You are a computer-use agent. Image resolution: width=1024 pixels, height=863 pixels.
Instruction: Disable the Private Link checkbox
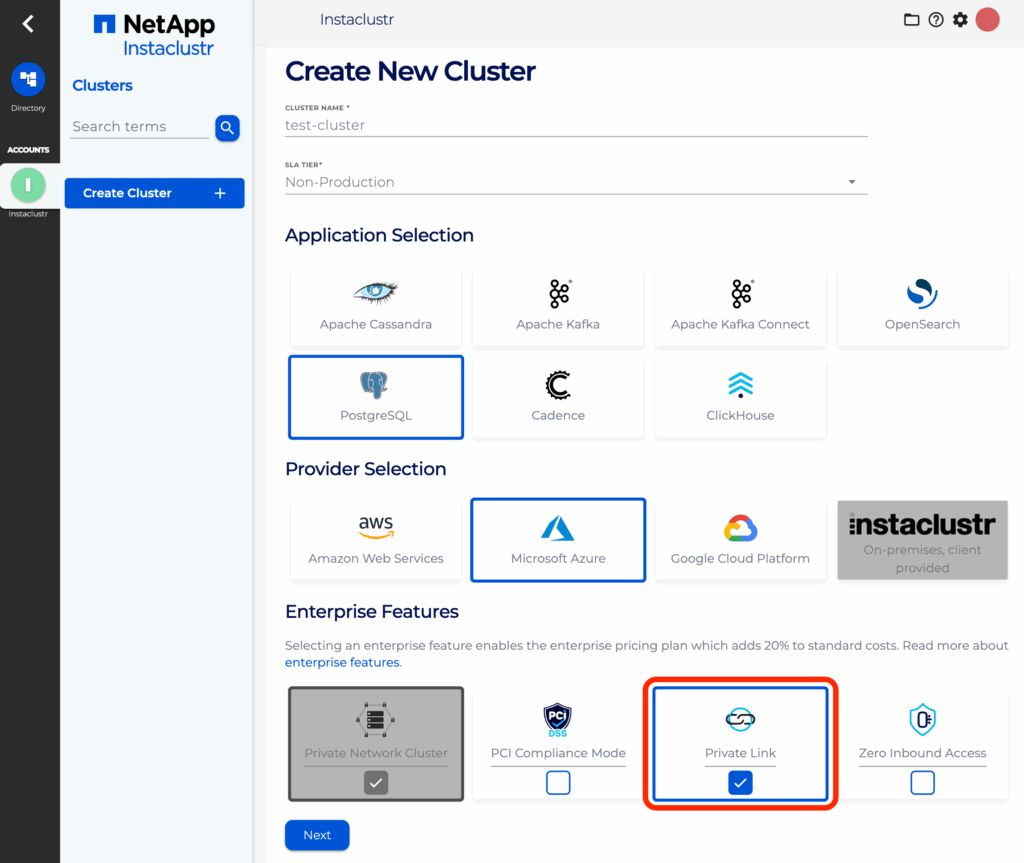[740, 783]
